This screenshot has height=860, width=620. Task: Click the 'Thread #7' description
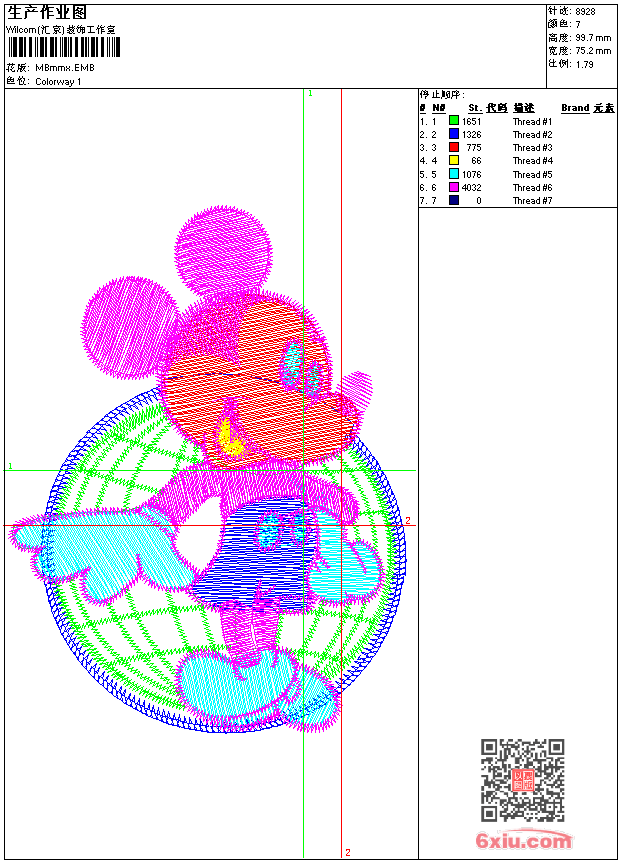point(532,201)
